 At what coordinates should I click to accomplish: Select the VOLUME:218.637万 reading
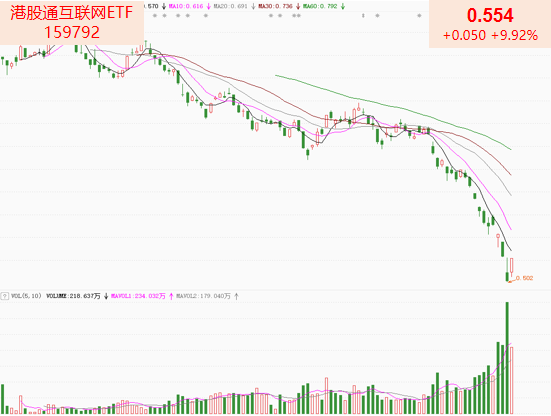[x=73, y=296]
